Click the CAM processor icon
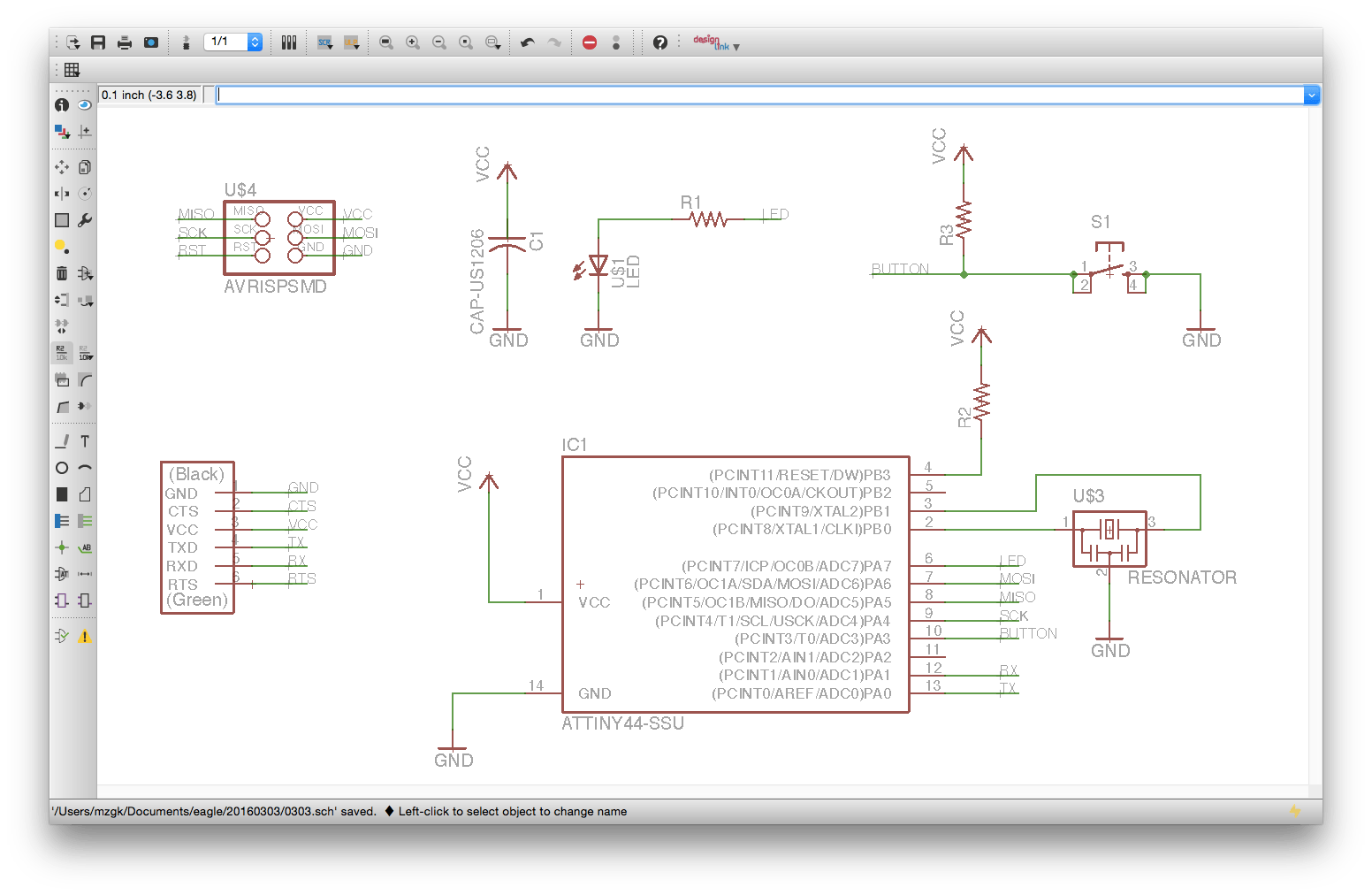Image resolution: width=1372 pixels, height=895 pixels. pos(151,42)
